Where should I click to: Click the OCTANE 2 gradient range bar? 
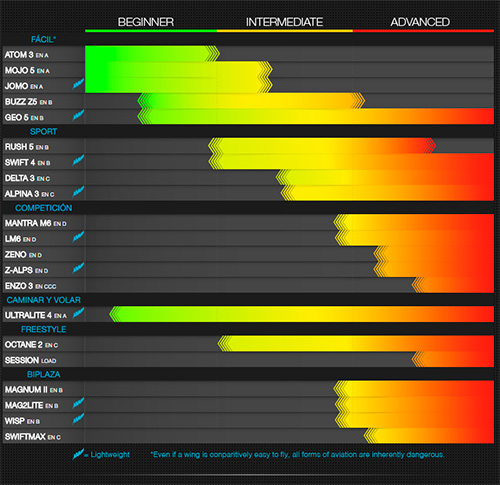pos(356,344)
